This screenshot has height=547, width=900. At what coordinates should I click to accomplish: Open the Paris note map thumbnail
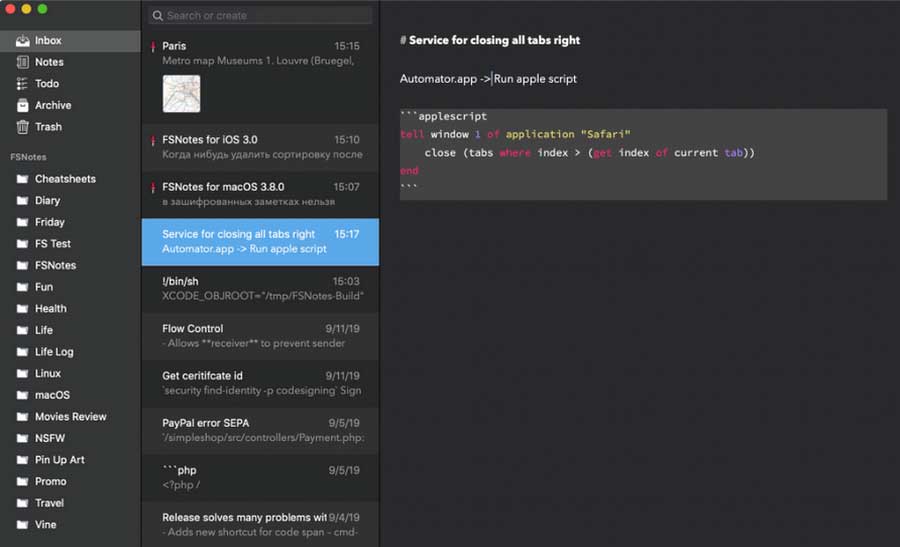[181, 94]
